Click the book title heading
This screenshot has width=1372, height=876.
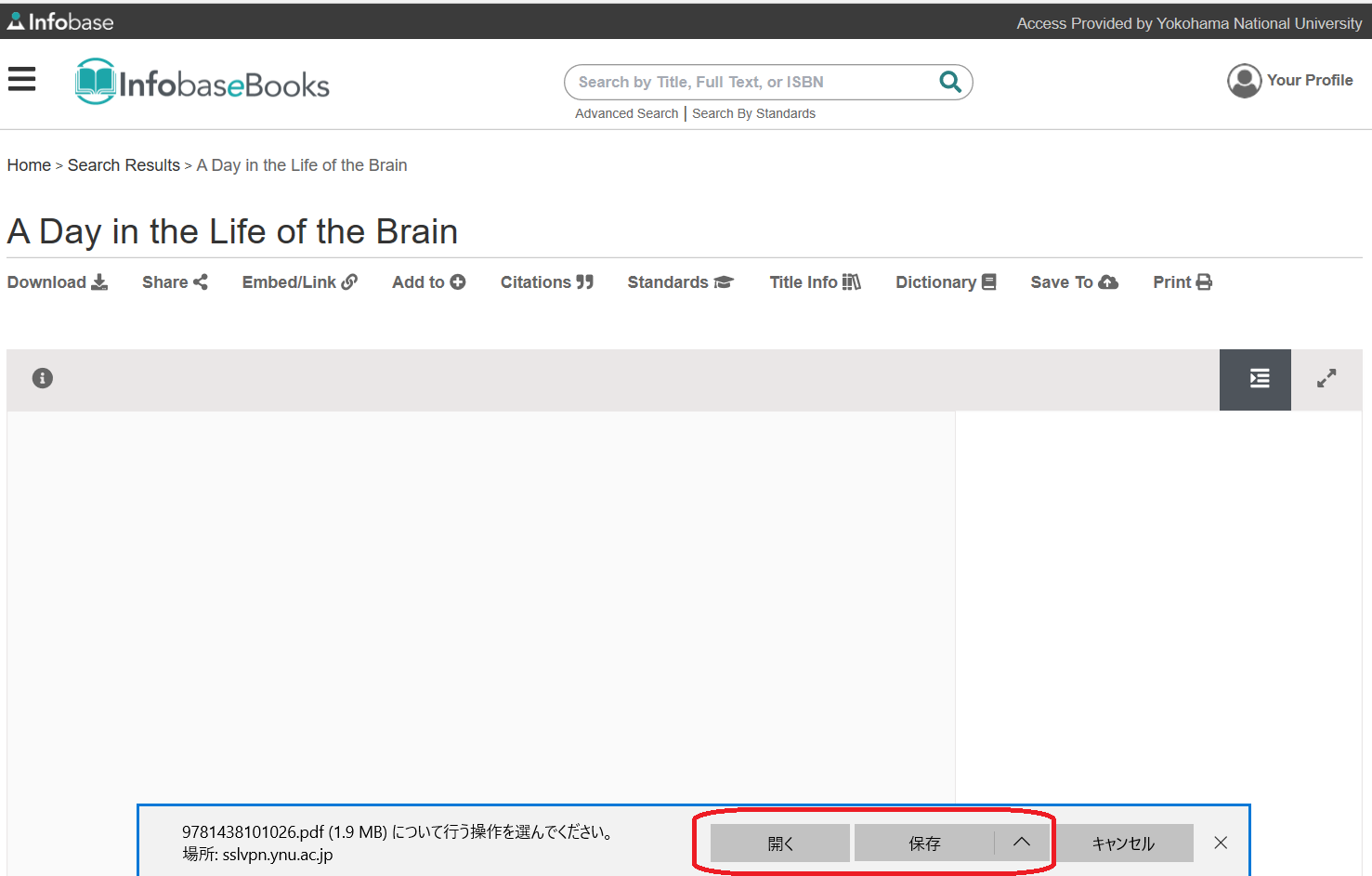[232, 231]
